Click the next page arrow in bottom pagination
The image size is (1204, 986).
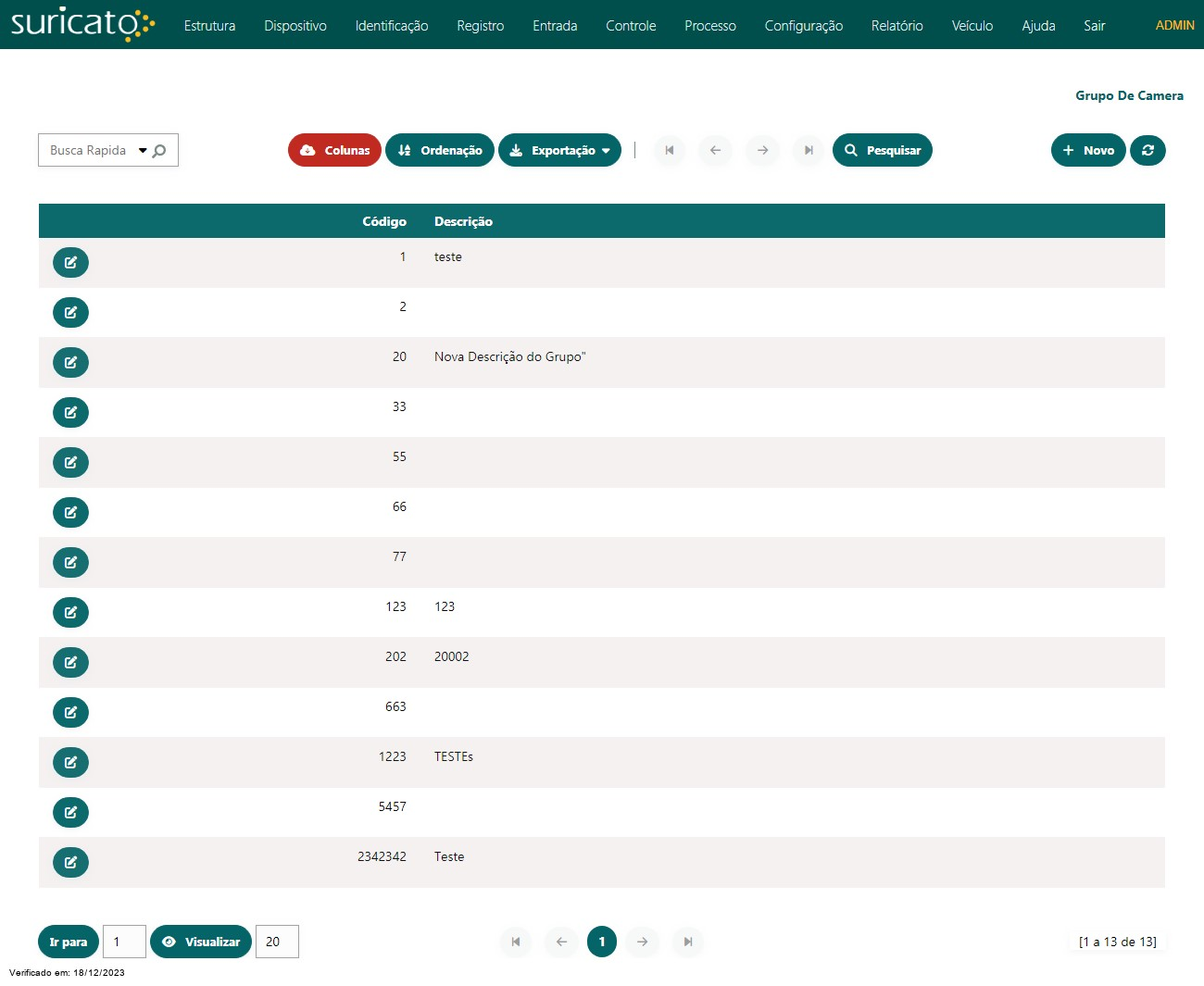[642, 942]
